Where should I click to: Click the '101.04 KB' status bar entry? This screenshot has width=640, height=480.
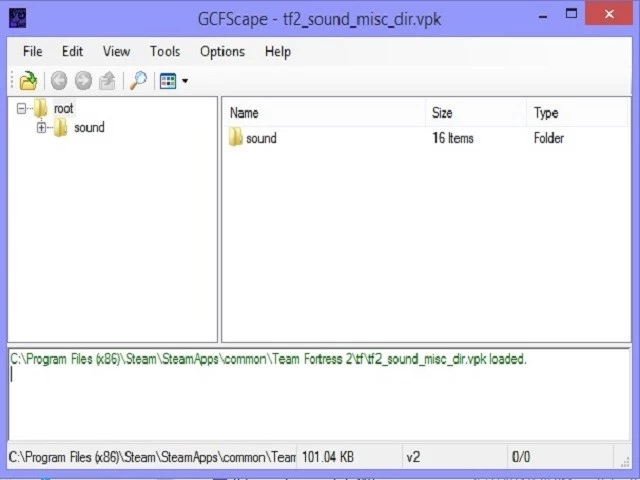[x=328, y=457]
